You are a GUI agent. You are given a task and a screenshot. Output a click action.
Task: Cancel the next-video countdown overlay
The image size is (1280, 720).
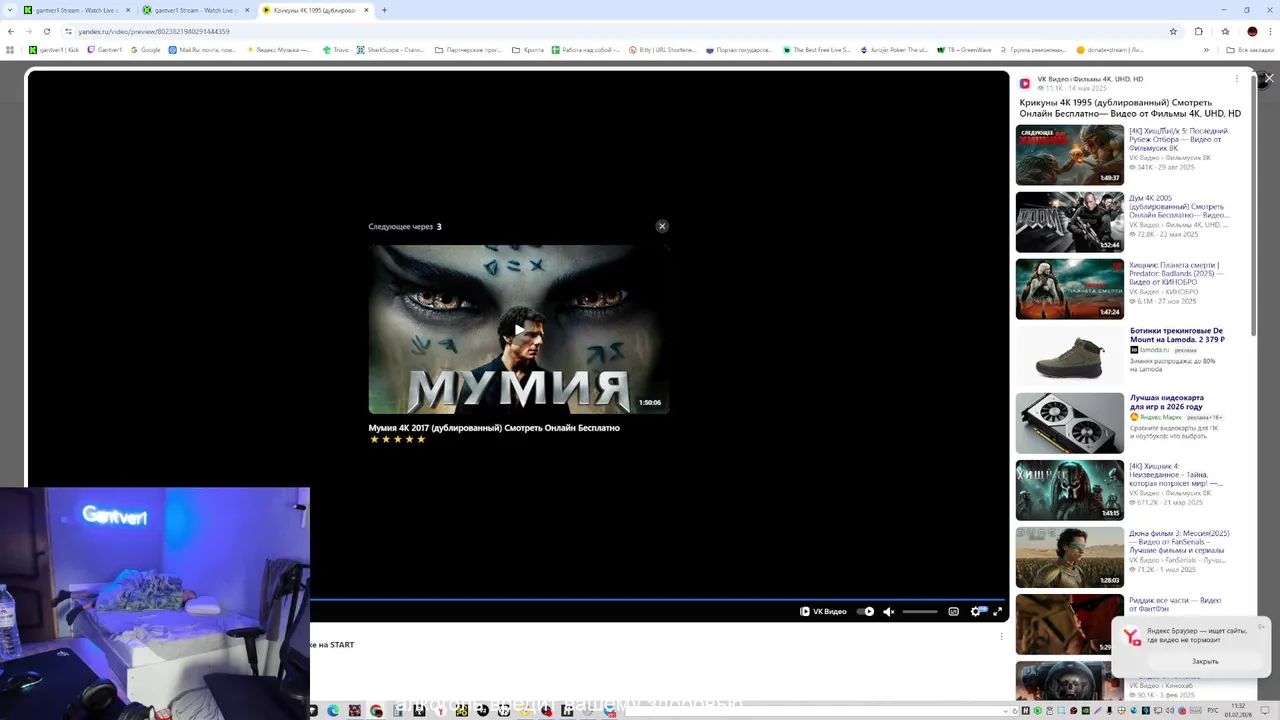coord(662,226)
